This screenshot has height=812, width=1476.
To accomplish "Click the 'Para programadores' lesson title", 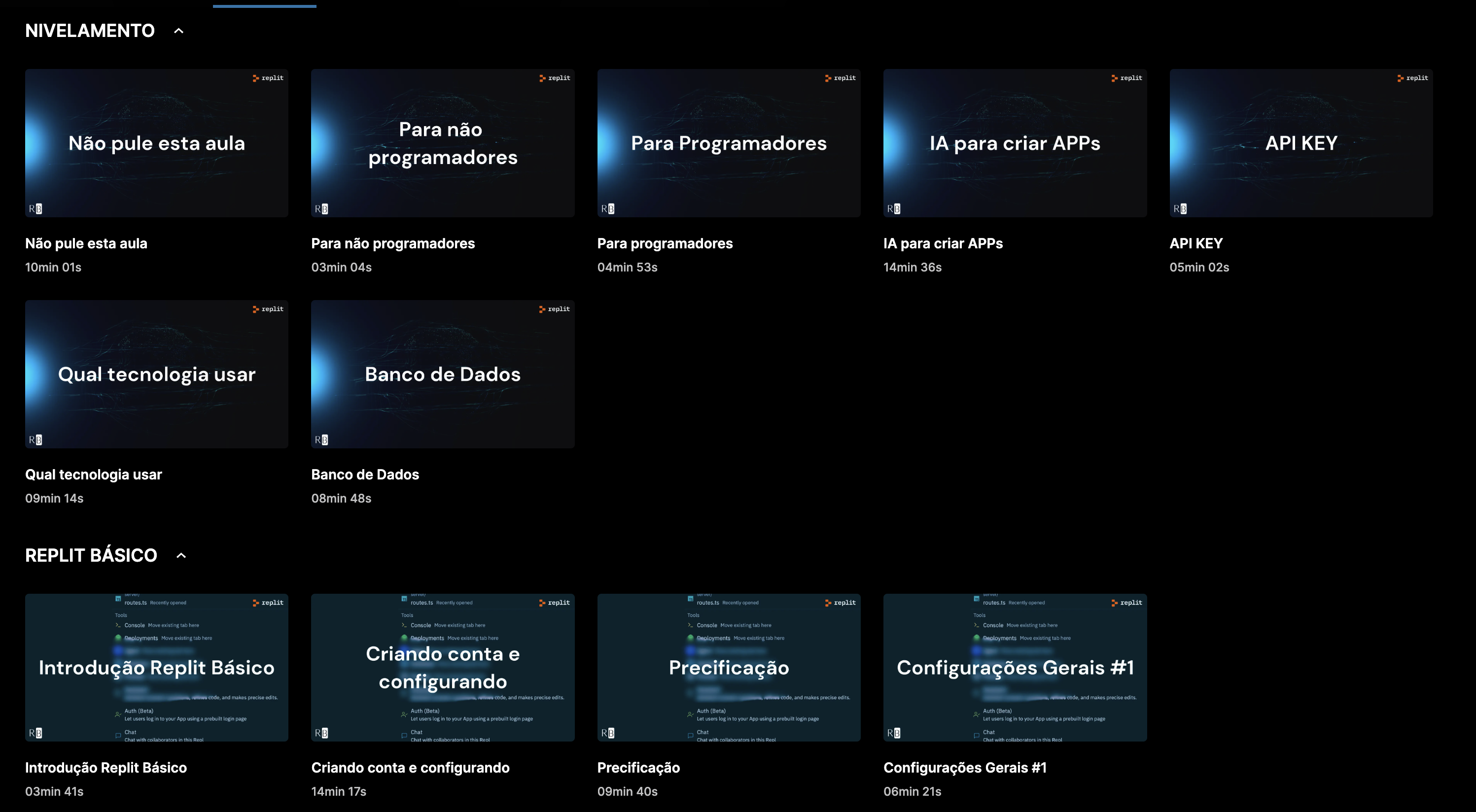I will (x=665, y=243).
